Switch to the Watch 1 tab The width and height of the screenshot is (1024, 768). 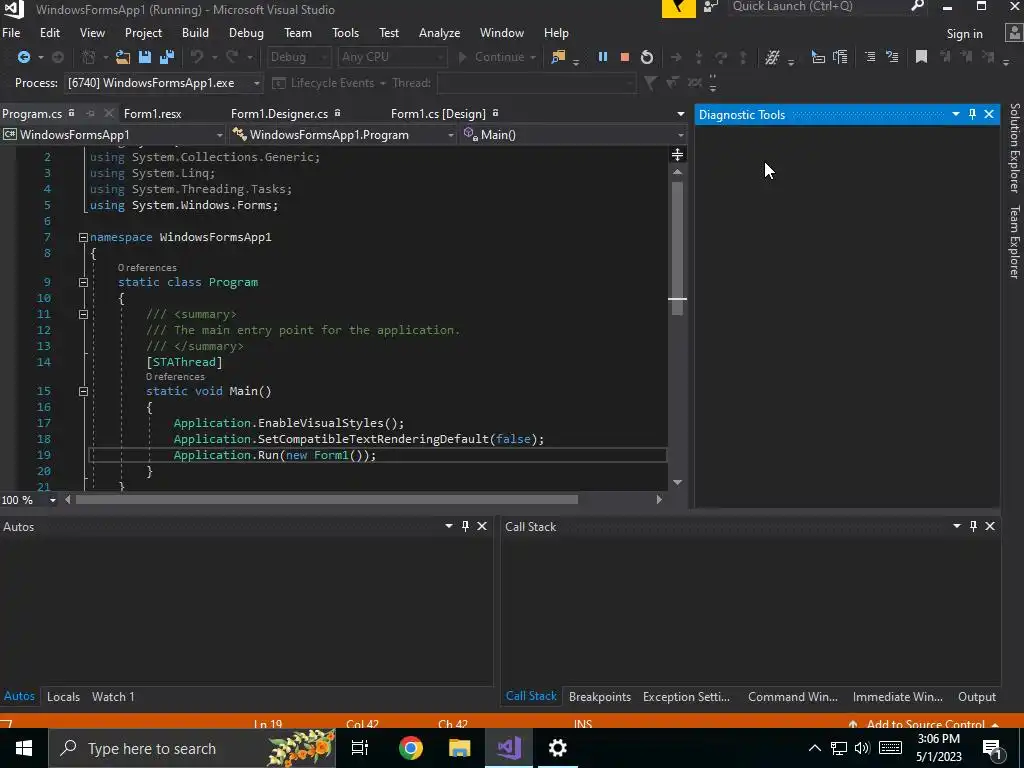(x=113, y=697)
